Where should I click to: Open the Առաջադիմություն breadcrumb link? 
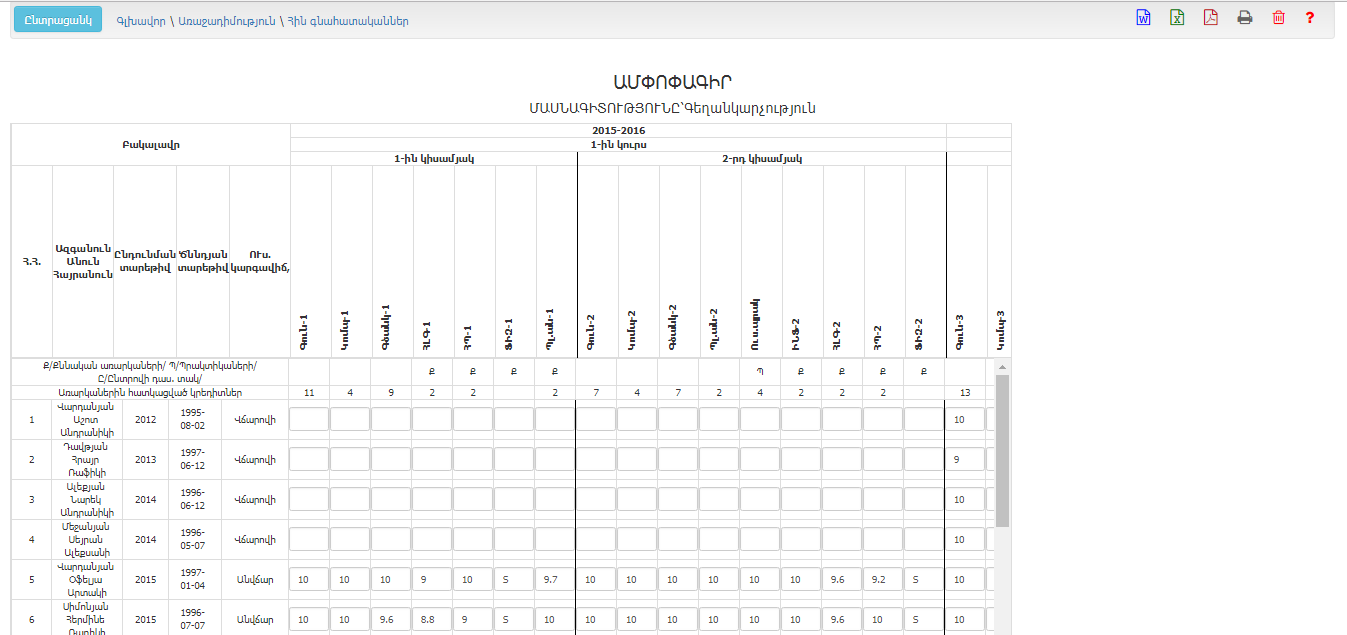[x=226, y=21]
